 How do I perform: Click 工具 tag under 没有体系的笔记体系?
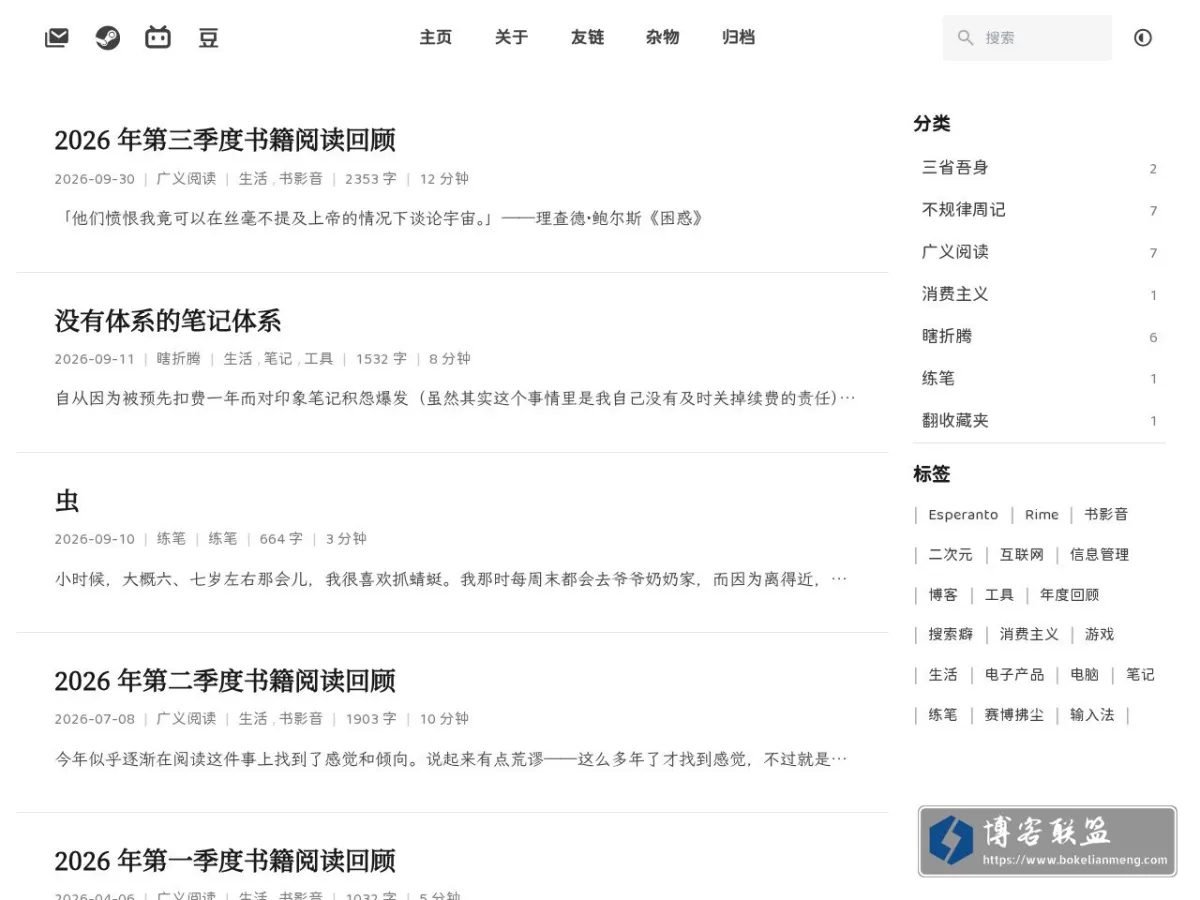319,359
